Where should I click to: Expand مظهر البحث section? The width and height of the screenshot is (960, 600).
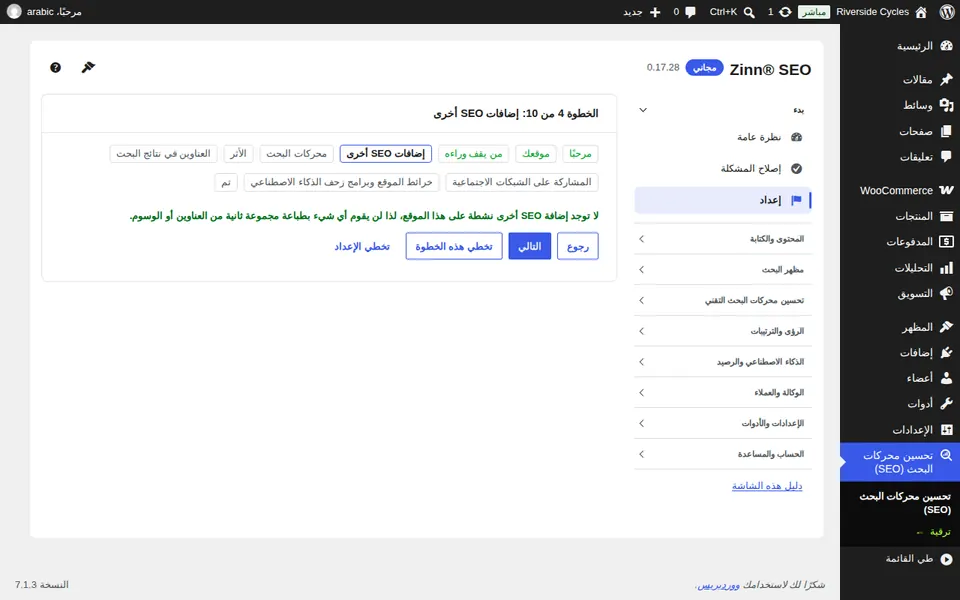[723, 269]
